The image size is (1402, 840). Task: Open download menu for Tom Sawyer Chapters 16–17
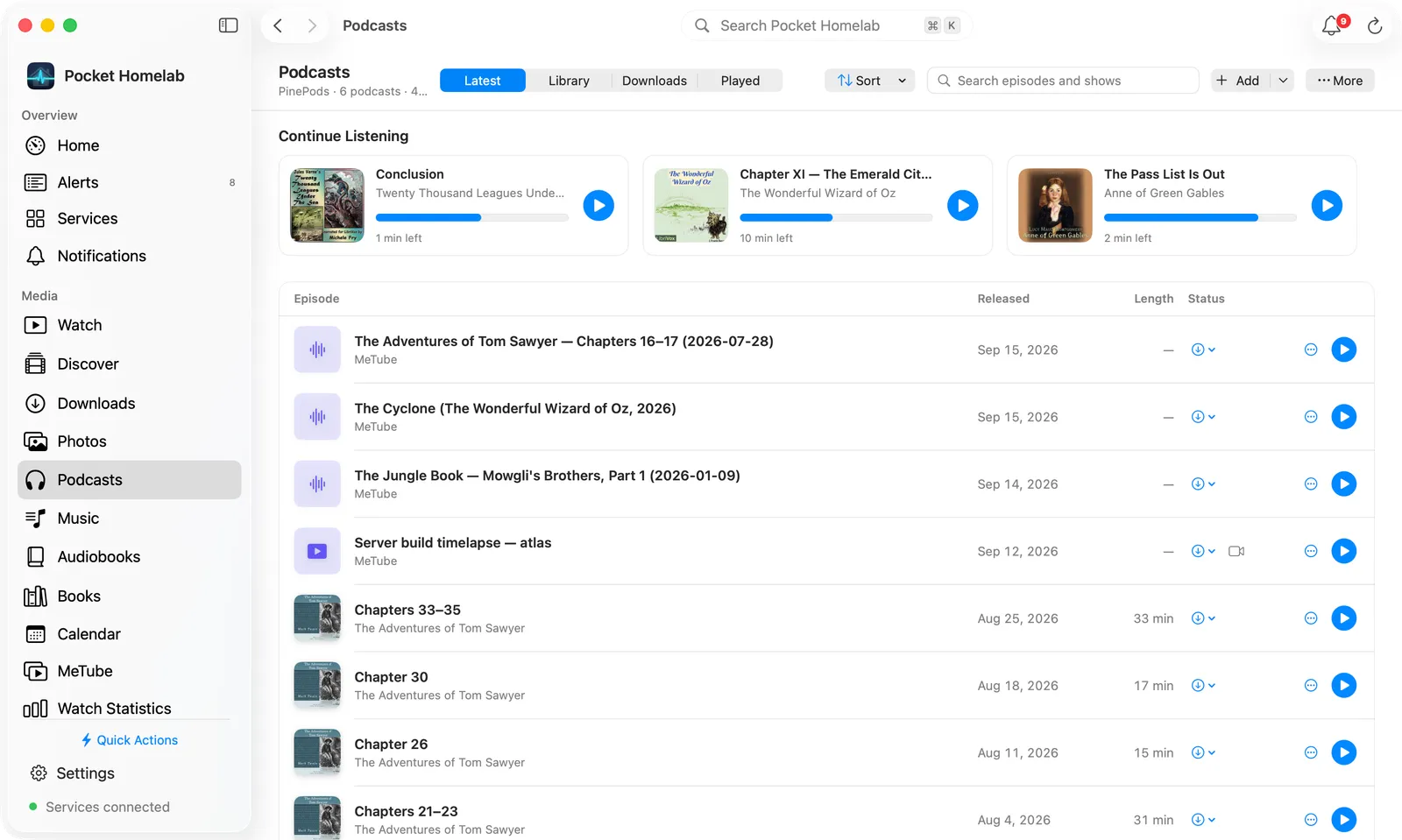(x=1203, y=349)
